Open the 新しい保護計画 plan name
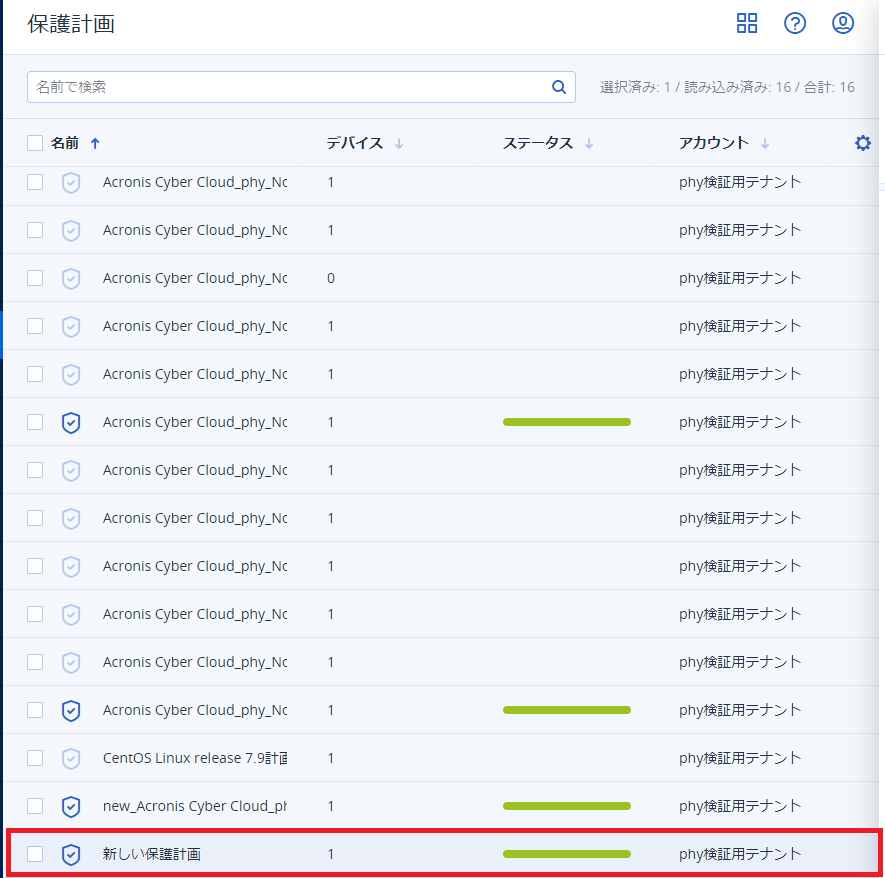Viewport: 885px width, 878px height. (x=152, y=854)
